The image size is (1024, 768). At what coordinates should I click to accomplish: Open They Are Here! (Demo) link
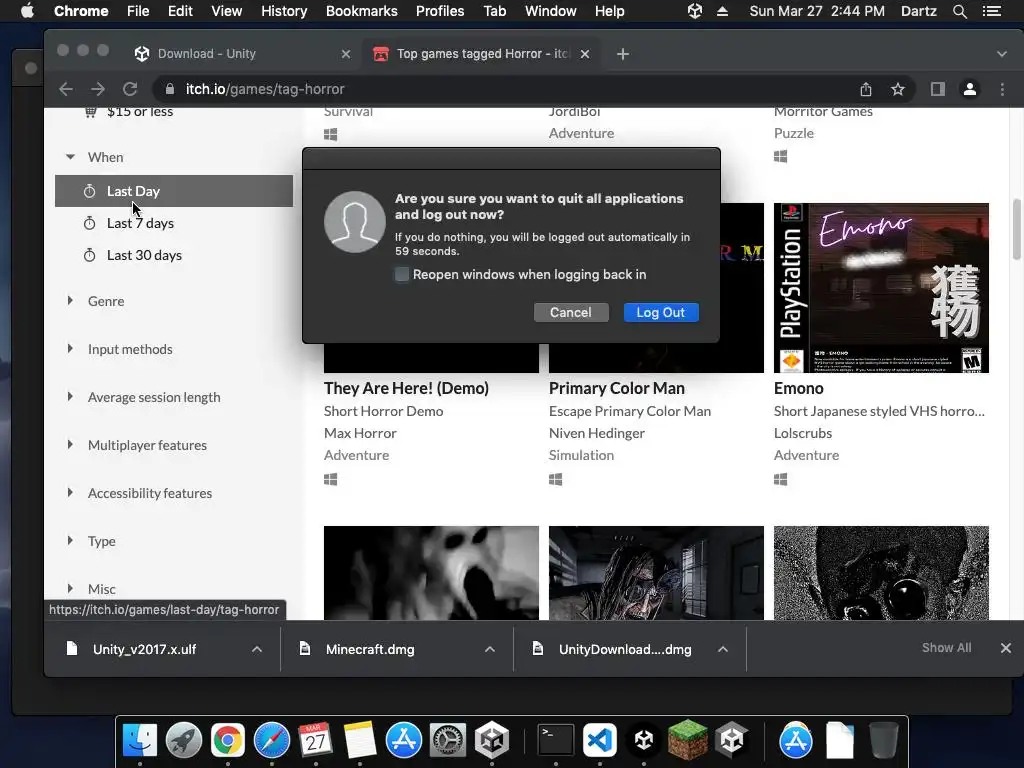tap(406, 389)
